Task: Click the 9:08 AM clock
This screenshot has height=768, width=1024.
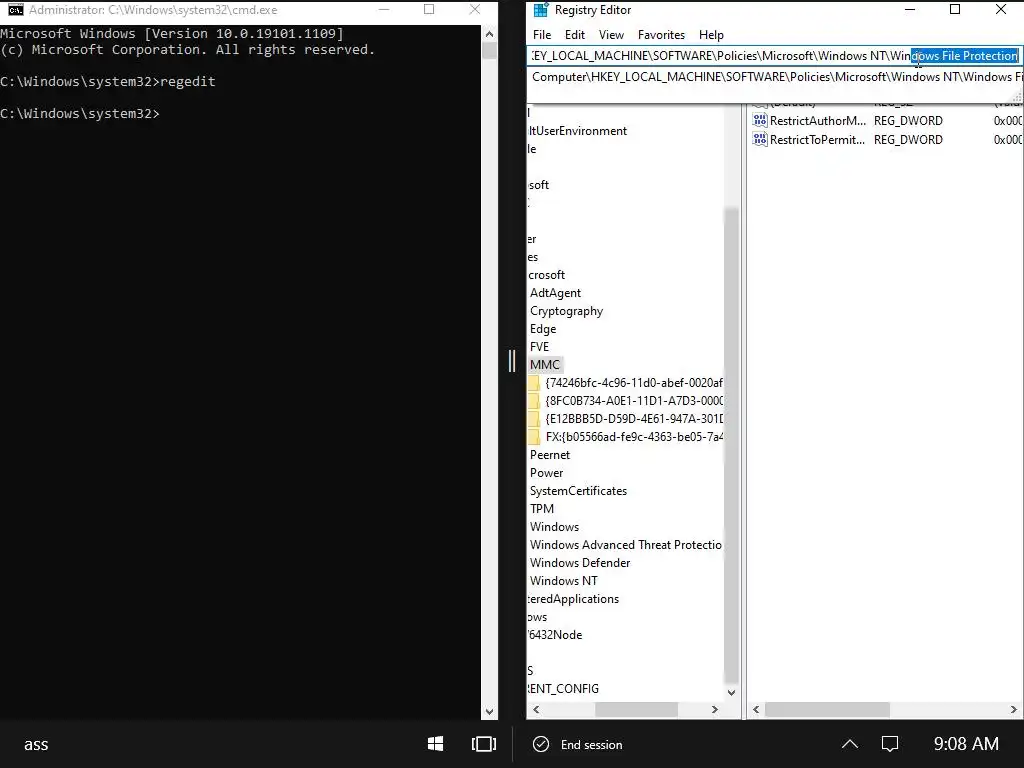Action: (x=966, y=744)
